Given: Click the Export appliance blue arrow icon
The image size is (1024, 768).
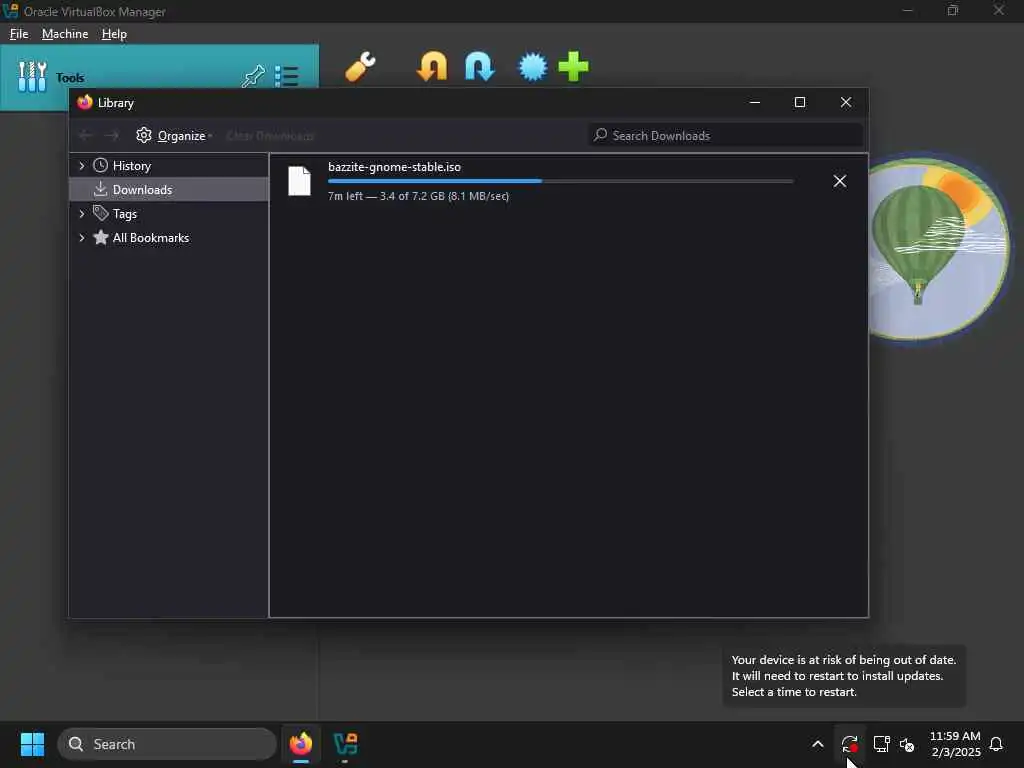Looking at the screenshot, I should (x=479, y=67).
